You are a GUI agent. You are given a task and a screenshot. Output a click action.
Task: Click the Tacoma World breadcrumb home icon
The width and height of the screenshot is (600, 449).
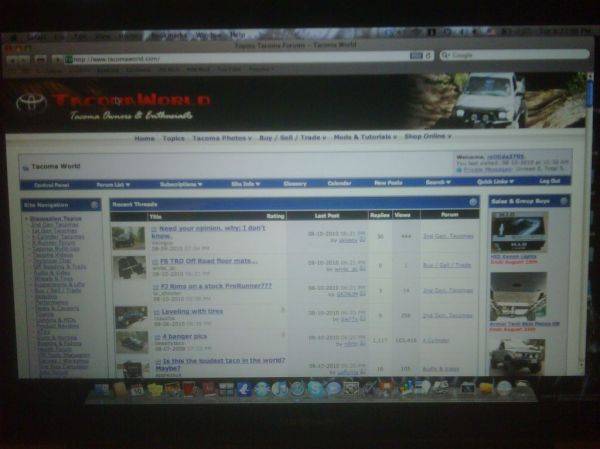point(26,168)
